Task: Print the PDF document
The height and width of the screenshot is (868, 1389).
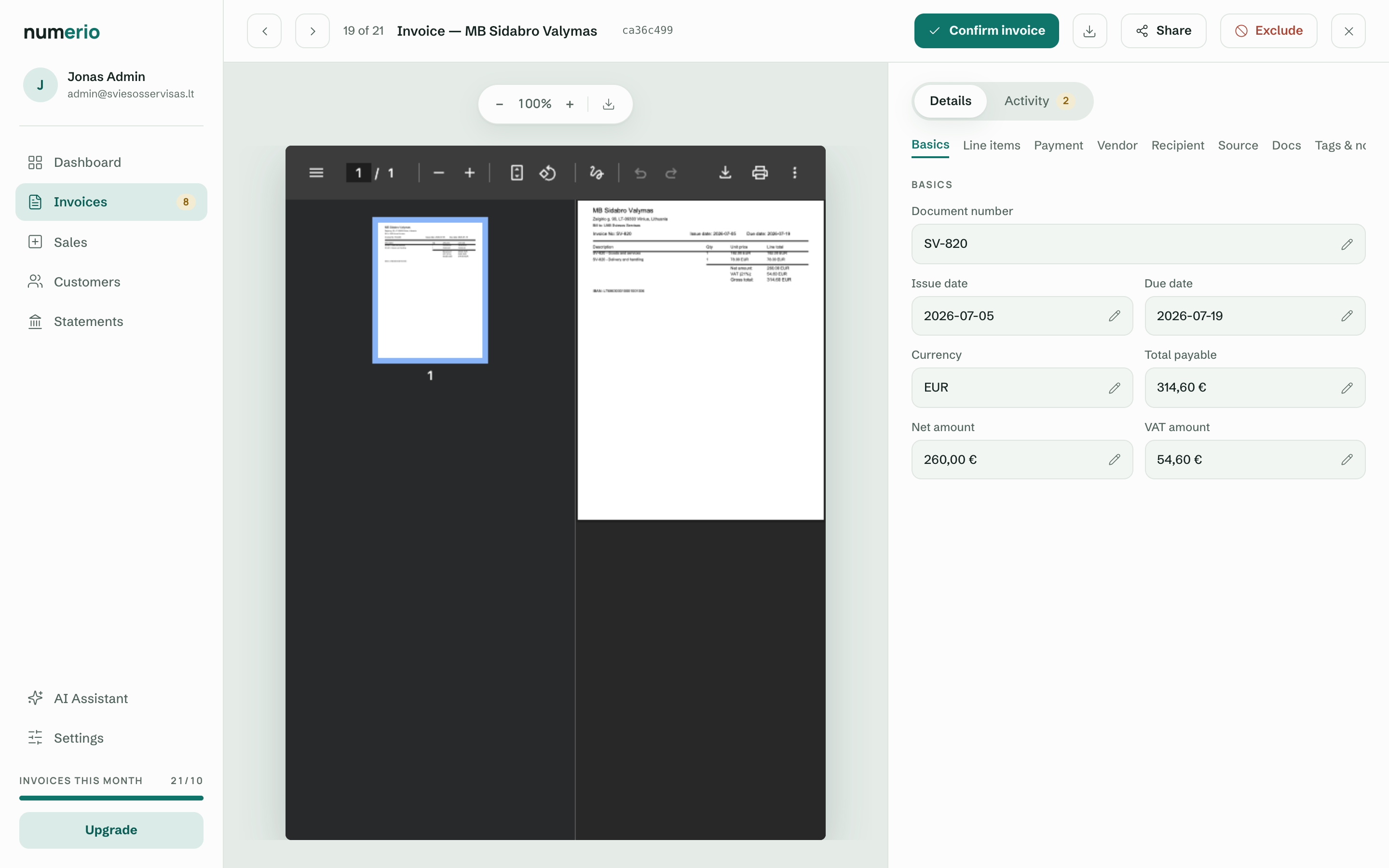Action: [760, 173]
